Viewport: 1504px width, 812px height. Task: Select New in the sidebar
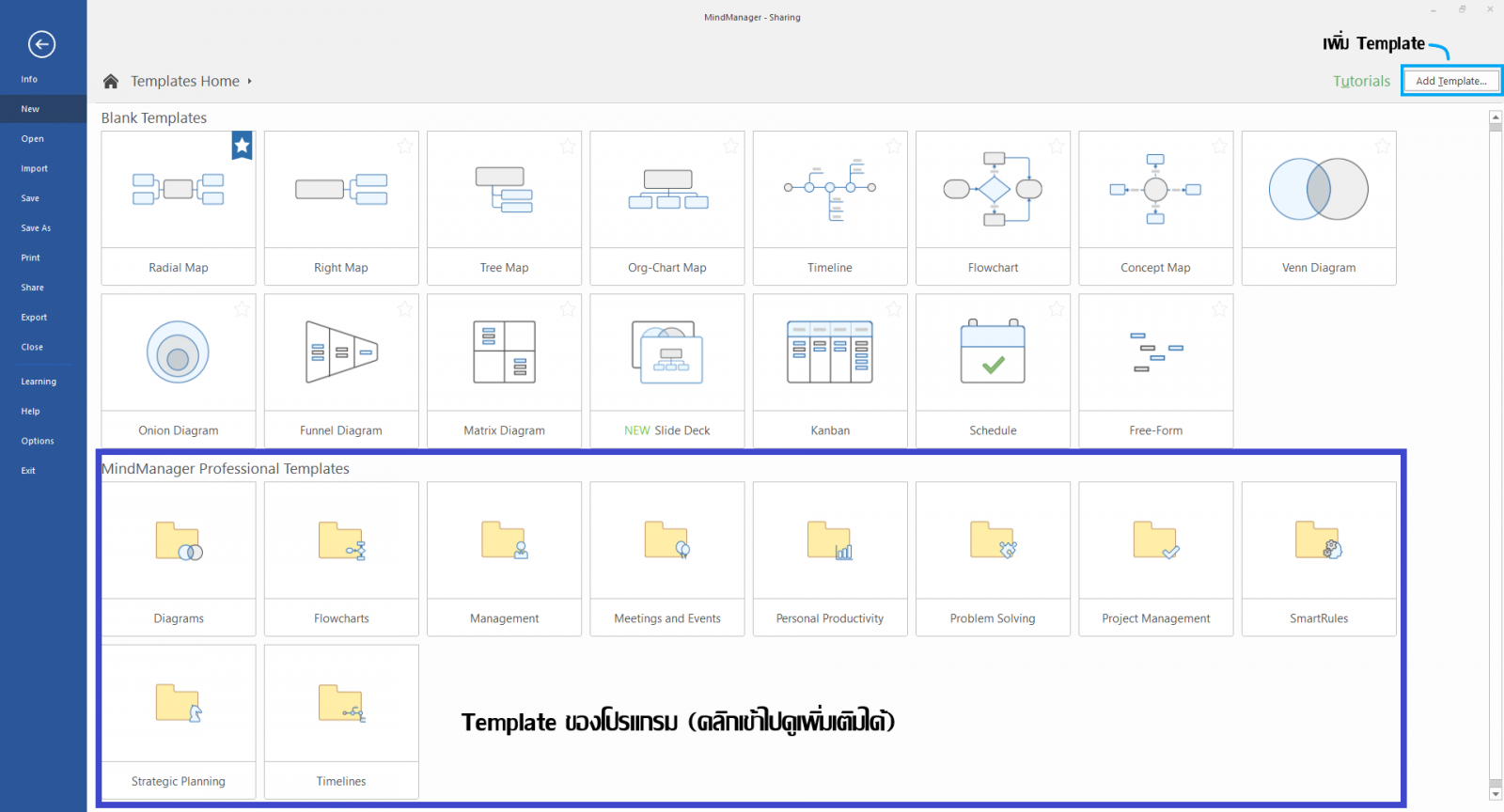tap(43, 109)
